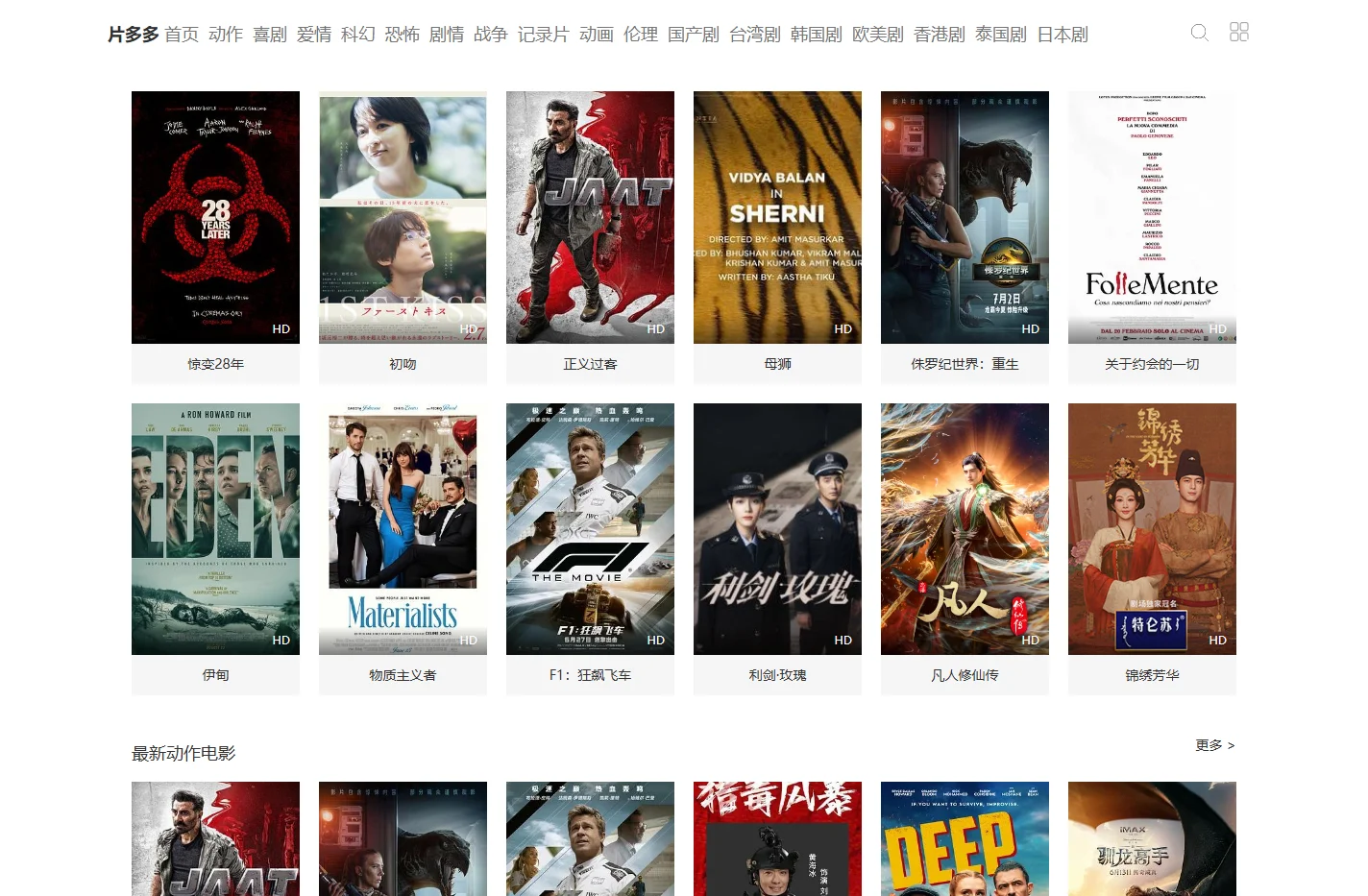
Task: Click the 关于约会的一切 title link
Action: coord(1152,364)
